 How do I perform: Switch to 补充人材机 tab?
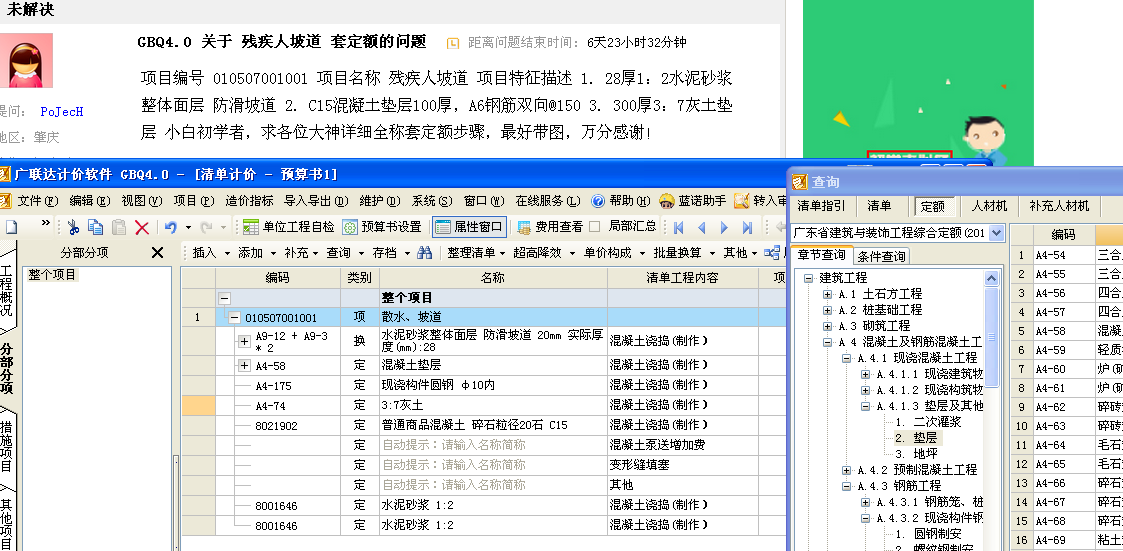coord(1059,206)
